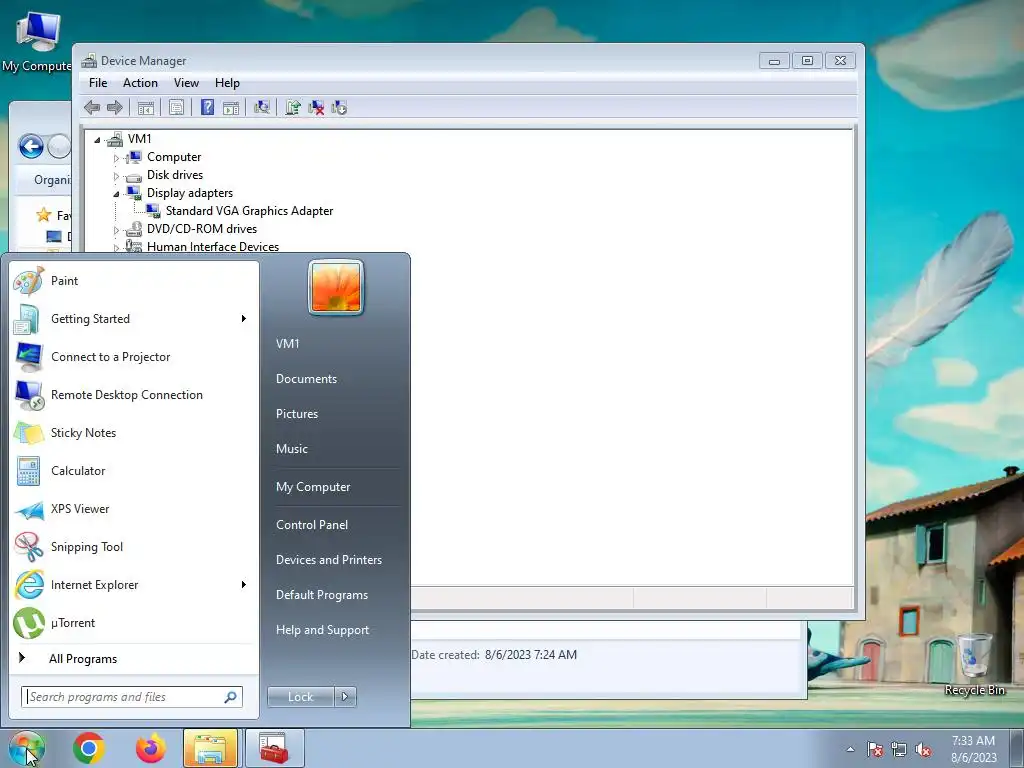The image size is (1024, 768).
Task: Open Getting Started submenu arrow
Action: pos(244,319)
